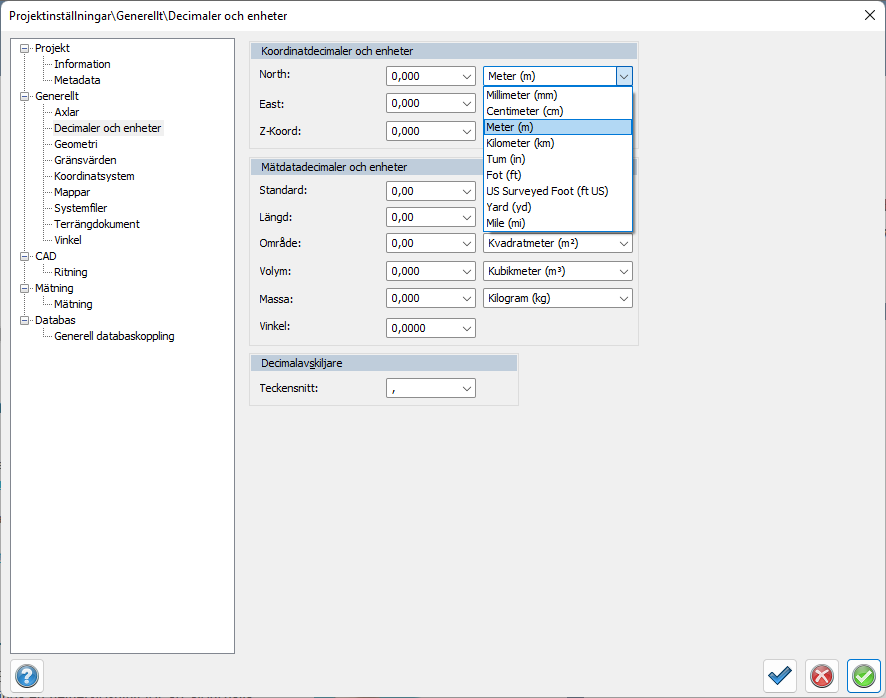Open Koordinatsystem settings in the tree
Image resolution: width=886 pixels, height=698 pixels.
(94, 176)
